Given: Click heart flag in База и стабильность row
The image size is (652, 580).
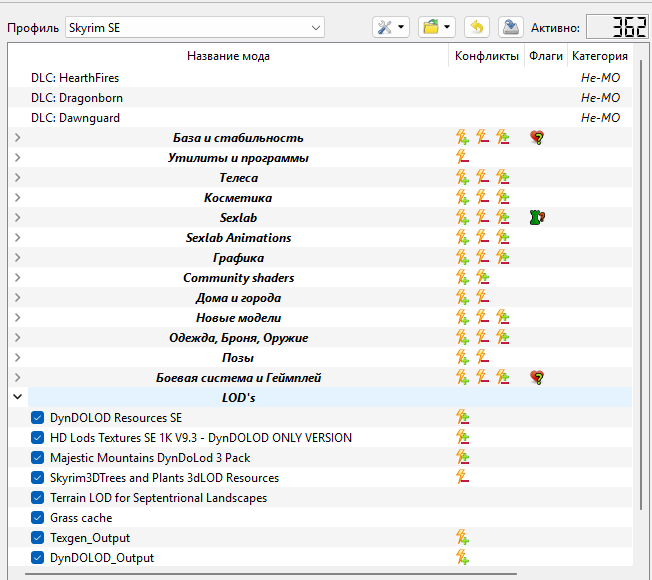Looking at the screenshot, I should (x=537, y=137).
